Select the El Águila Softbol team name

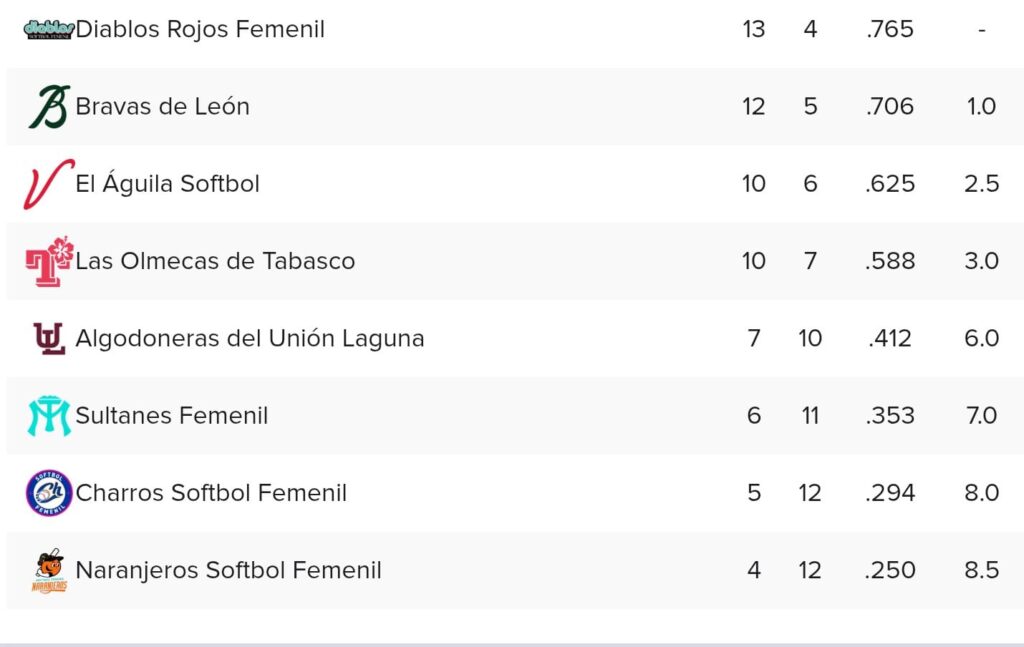point(167,184)
